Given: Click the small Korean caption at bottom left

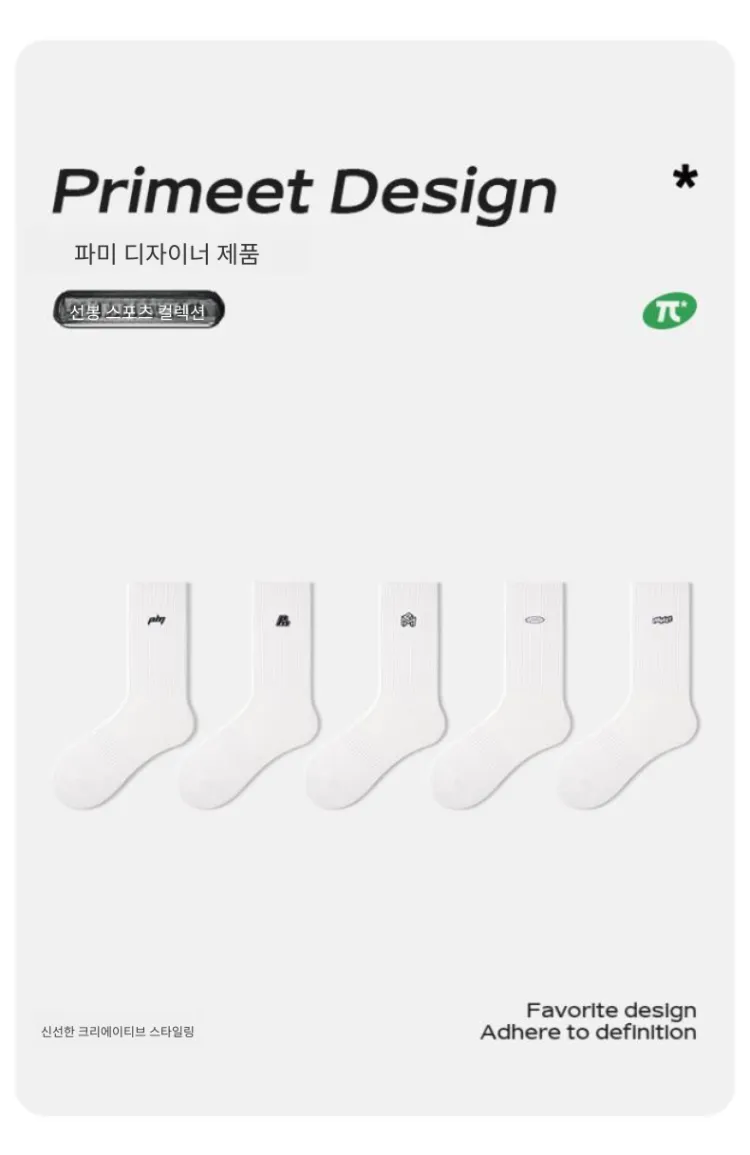Looking at the screenshot, I should (x=118, y=1032).
